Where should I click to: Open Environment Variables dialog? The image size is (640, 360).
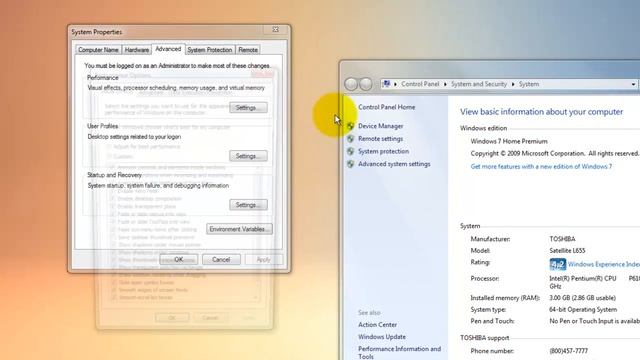tap(239, 229)
